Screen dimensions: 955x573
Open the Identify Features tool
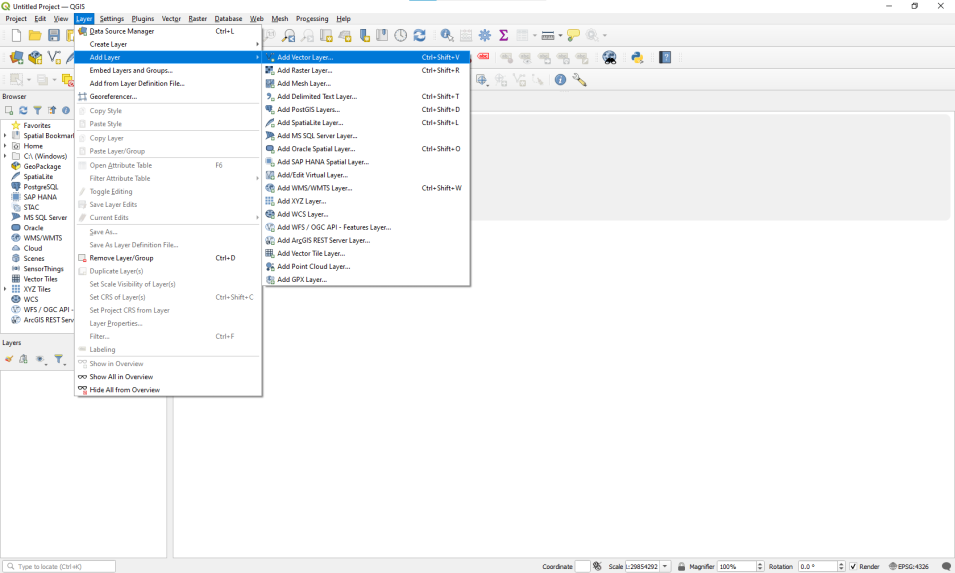click(447, 35)
